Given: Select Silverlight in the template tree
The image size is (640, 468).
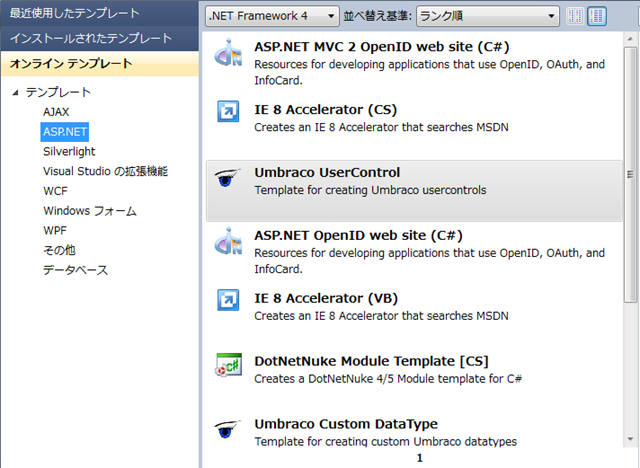Looking at the screenshot, I should pyautogui.click(x=69, y=151).
